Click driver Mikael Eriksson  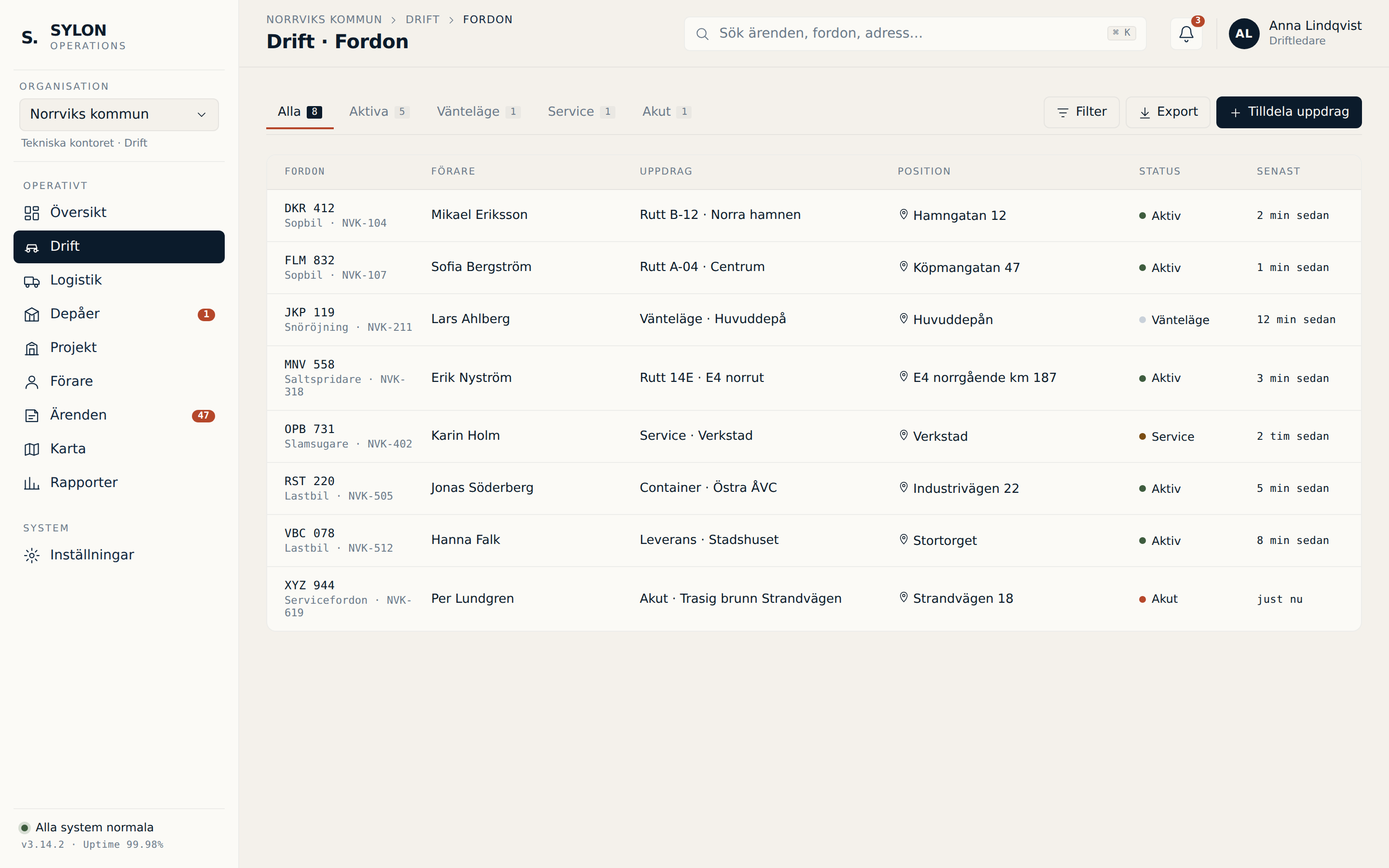479,215
